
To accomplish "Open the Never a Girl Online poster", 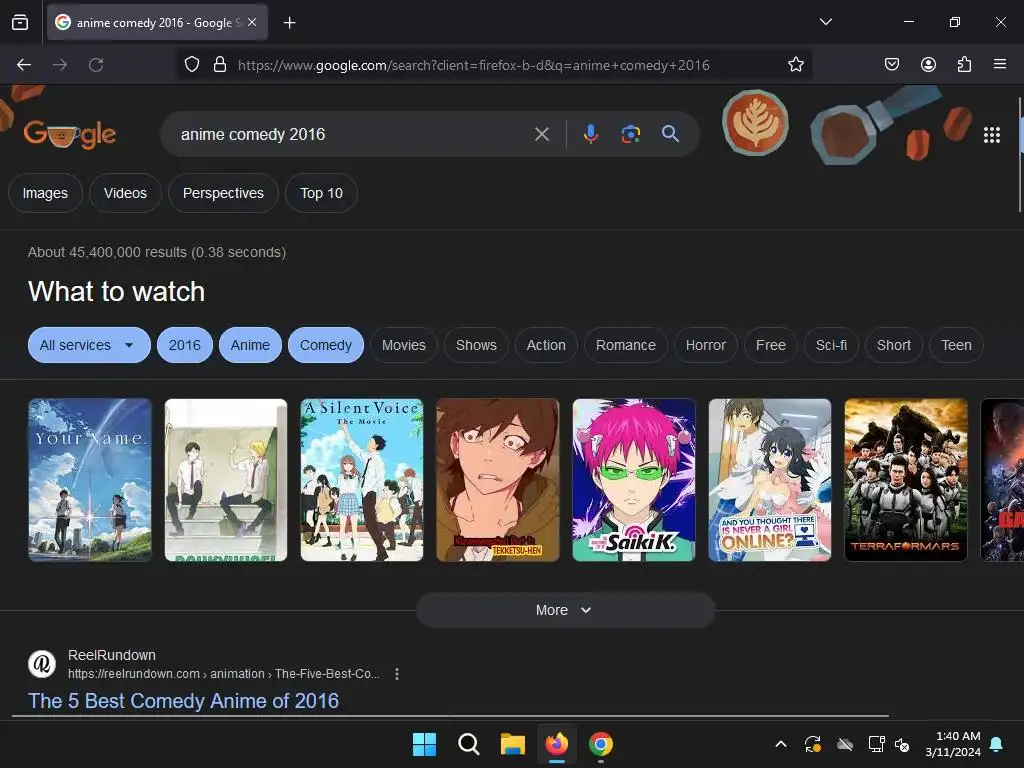I will pyautogui.click(x=770, y=480).
